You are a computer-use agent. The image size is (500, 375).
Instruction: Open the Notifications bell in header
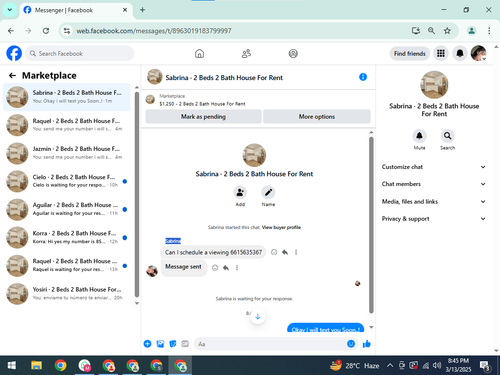(x=460, y=53)
